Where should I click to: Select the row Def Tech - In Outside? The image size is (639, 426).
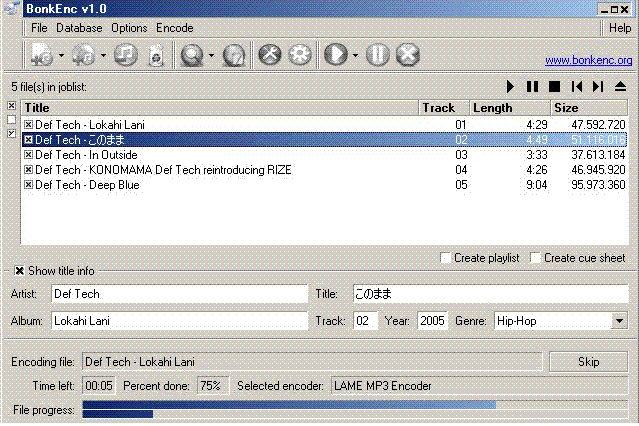point(324,155)
